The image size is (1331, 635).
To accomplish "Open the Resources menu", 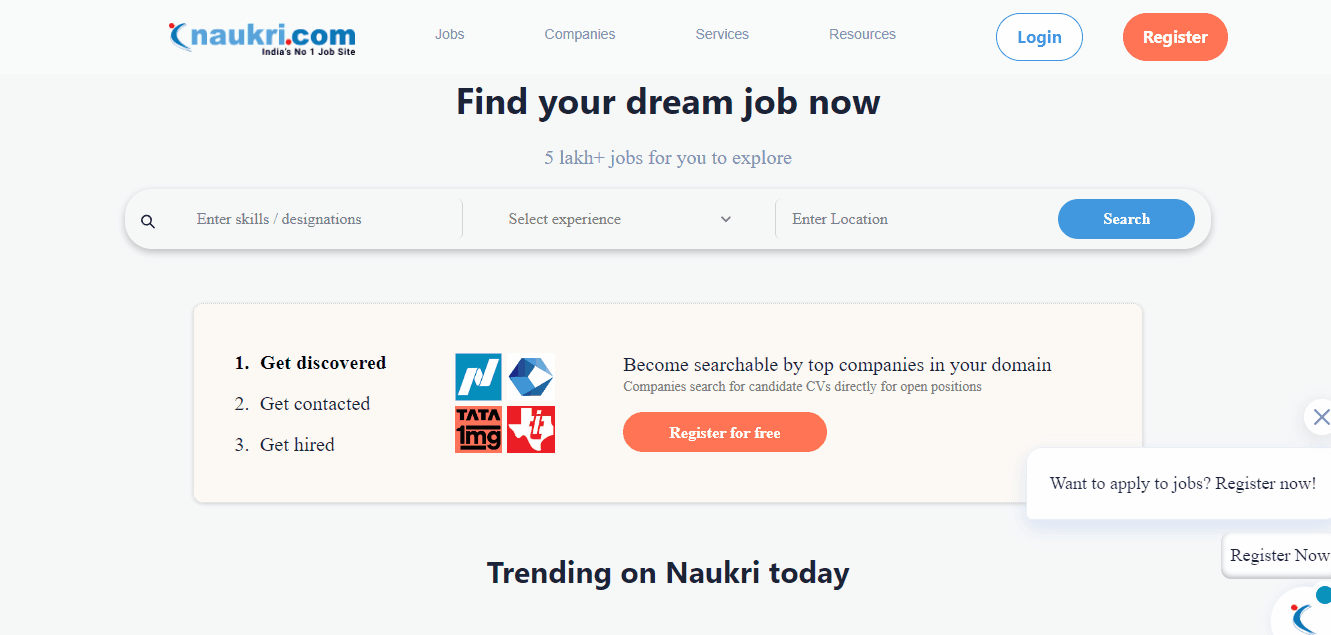I will point(862,34).
